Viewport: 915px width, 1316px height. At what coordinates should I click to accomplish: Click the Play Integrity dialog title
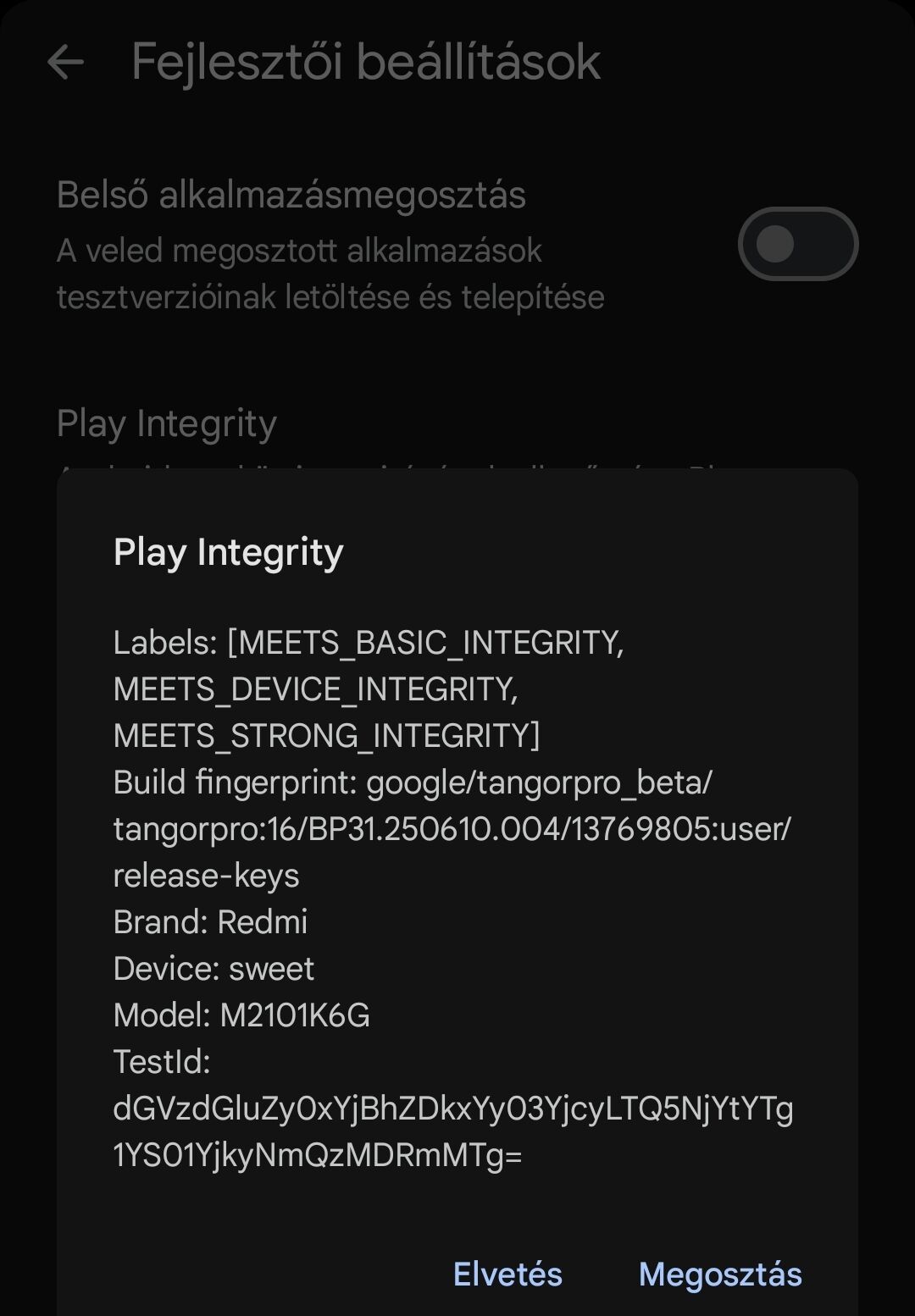coord(228,552)
